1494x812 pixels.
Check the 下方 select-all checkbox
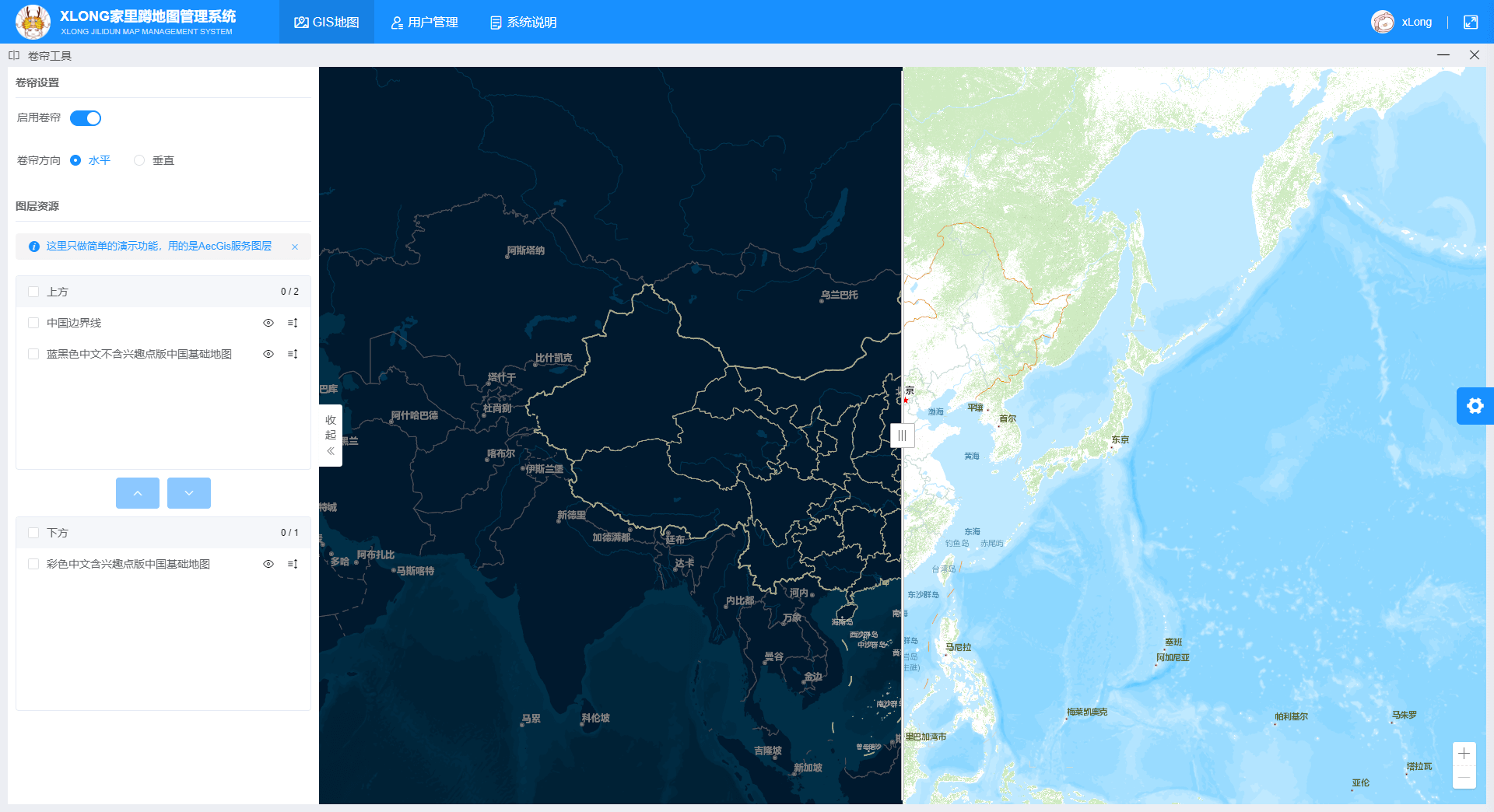point(33,533)
